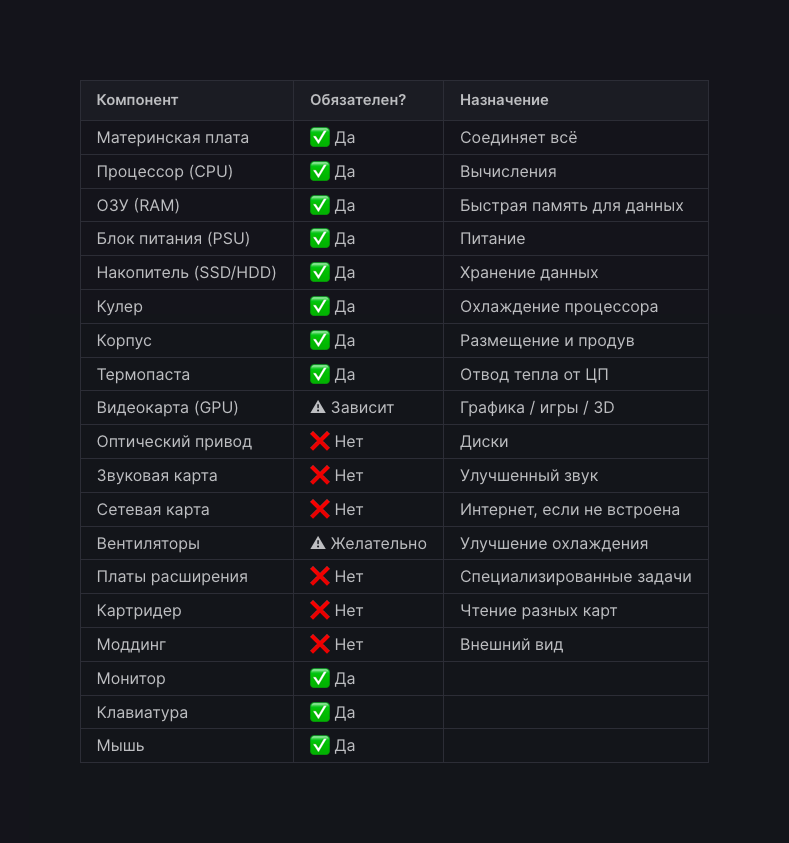Viewport: 789px width, 843px height.
Task: Click the red cross in Оптический привод row
Action: [320, 442]
